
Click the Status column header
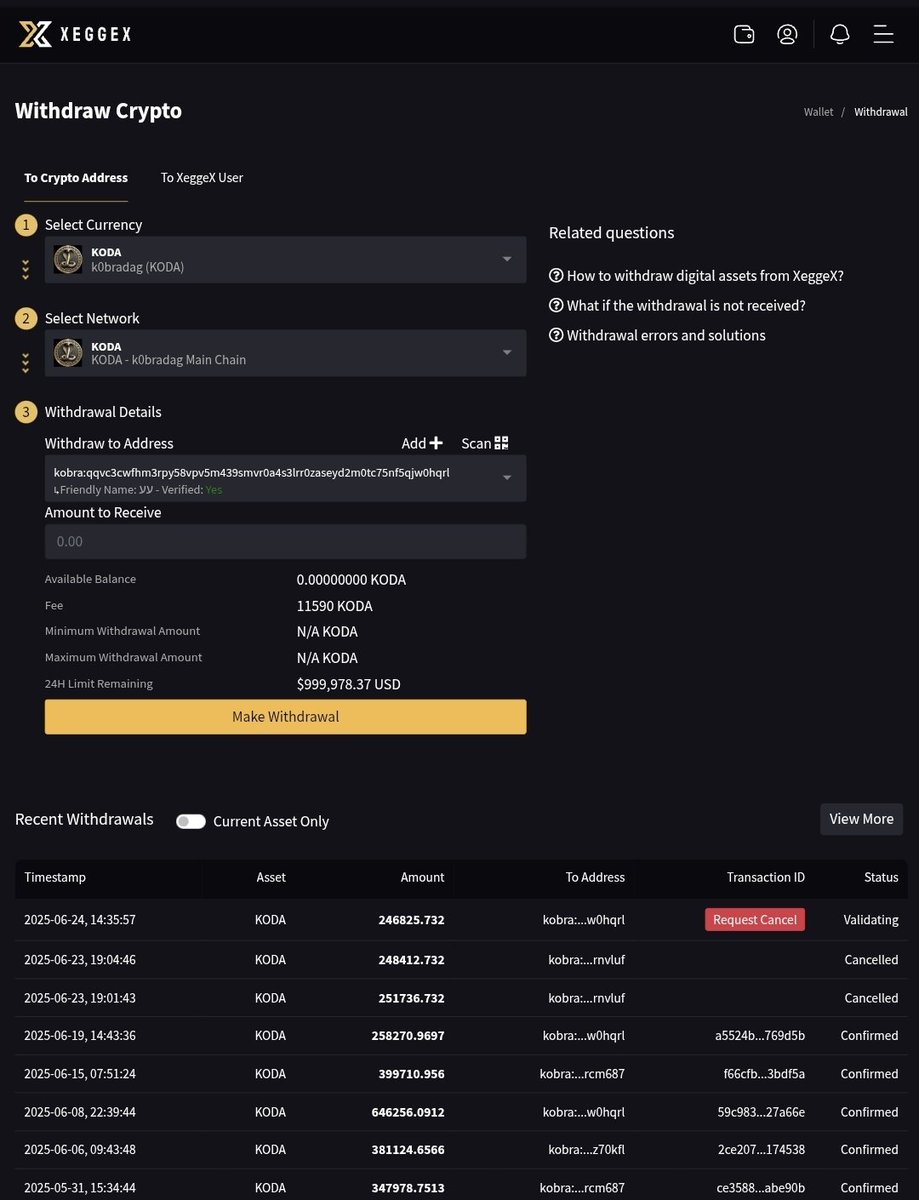[x=881, y=877]
